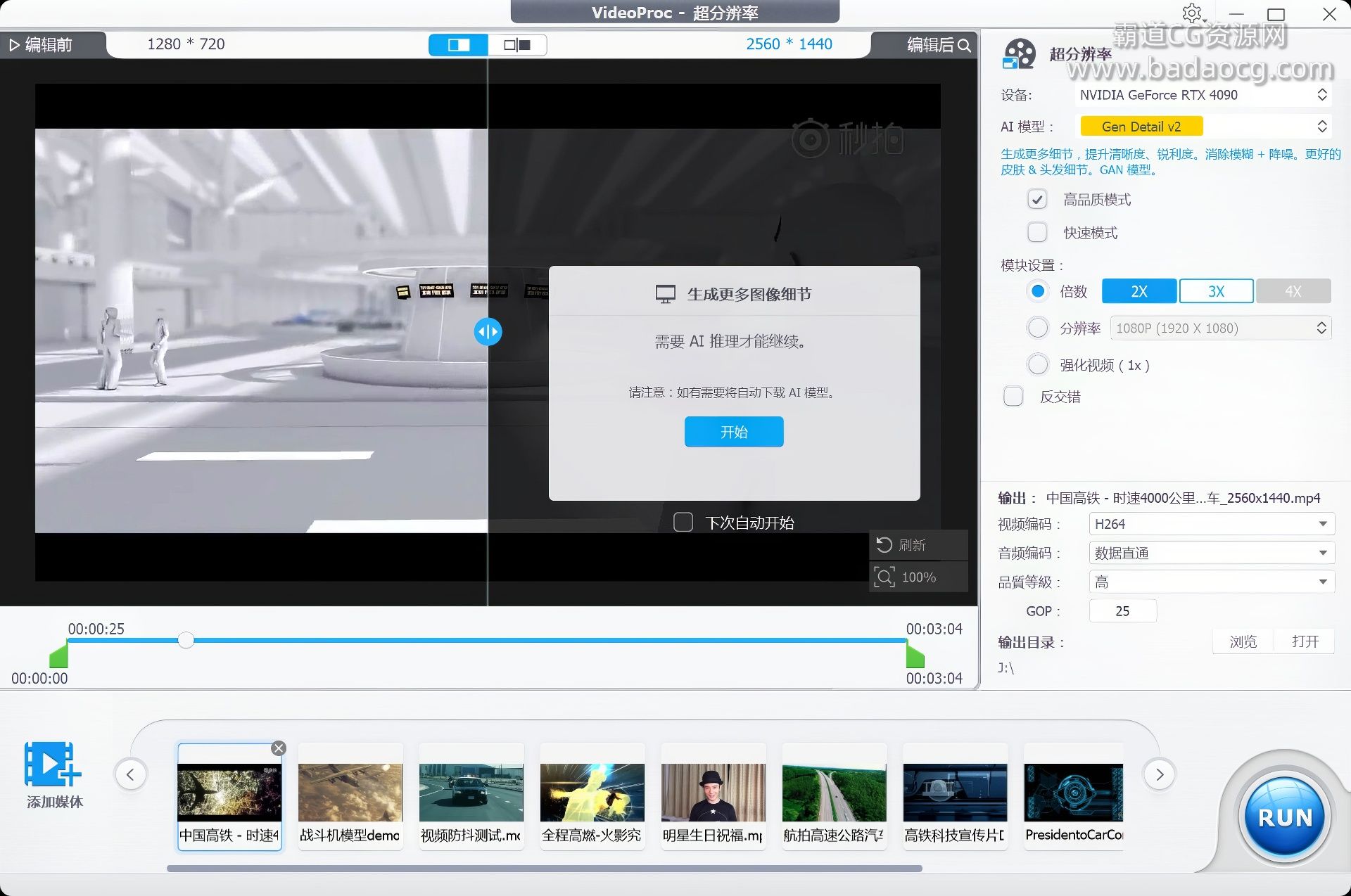
Task: Click the 1280 * 720 source resolution text
Action: [x=186, y=44]
